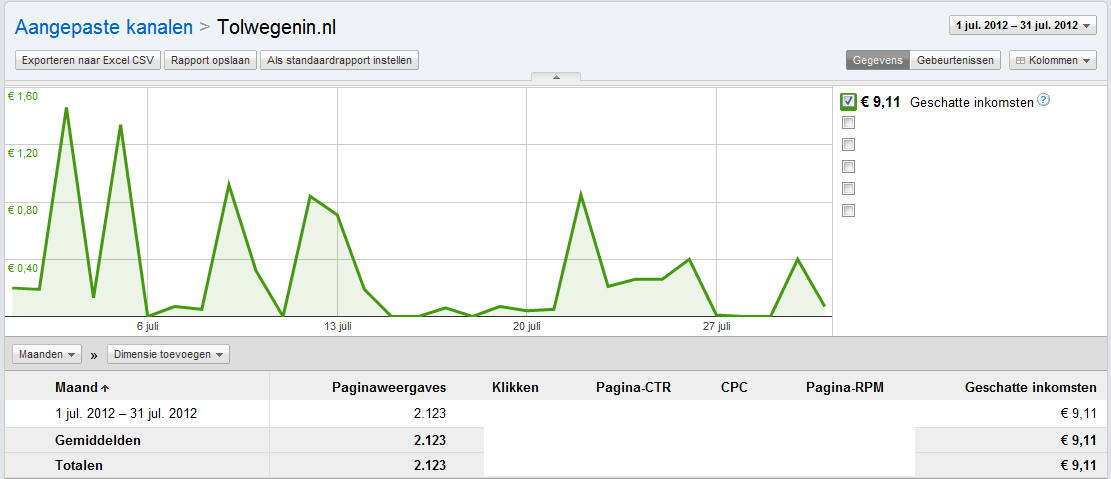1111x479 pixels.
Task: Click the 6 juli axis label
Action: pyautogui.click(x=147, y=326)
